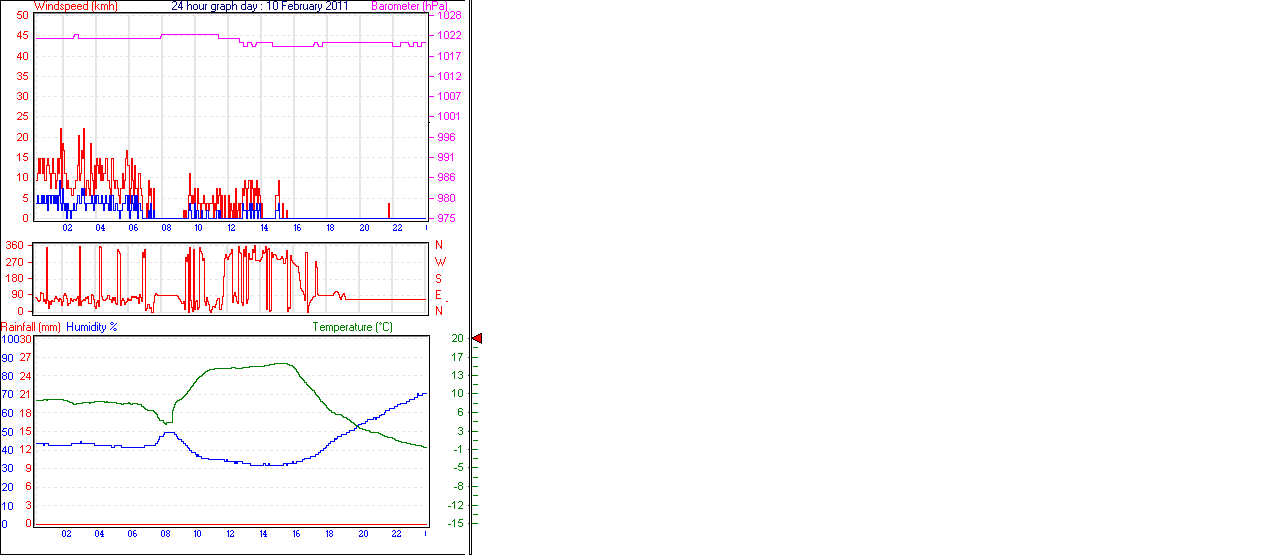Click the "W" compass direction label
Screen dimensions: 1272x555
coord(439,261)
